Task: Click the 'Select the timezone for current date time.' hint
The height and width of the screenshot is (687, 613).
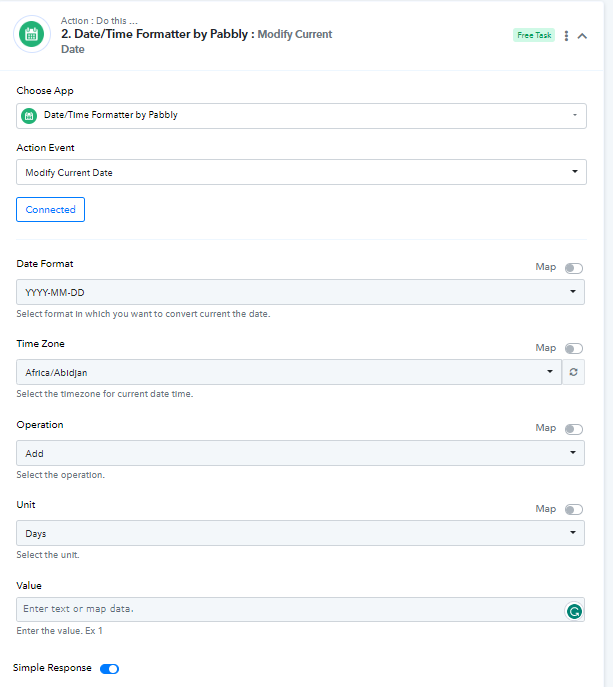Action: (105, 394)
